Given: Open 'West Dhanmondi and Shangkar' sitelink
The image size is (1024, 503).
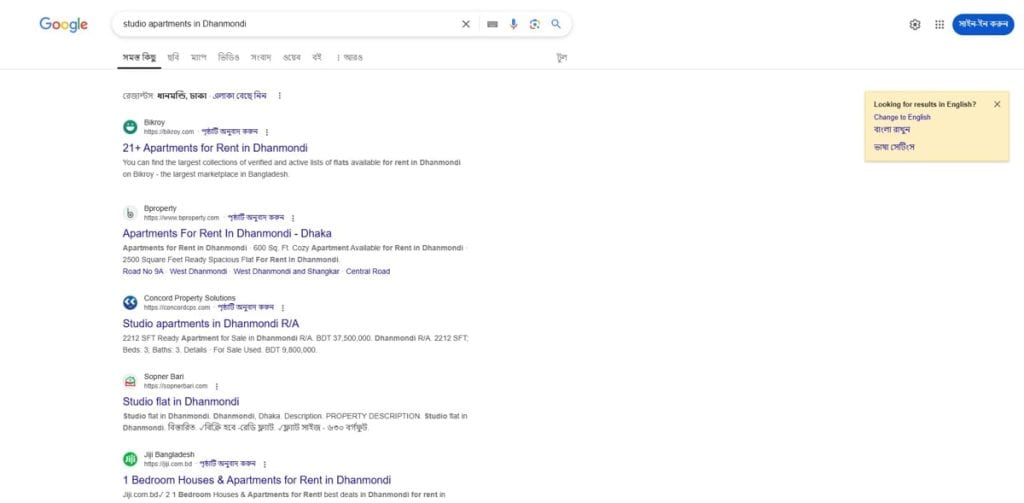Looking at the screenshot, I should (287, 271).
